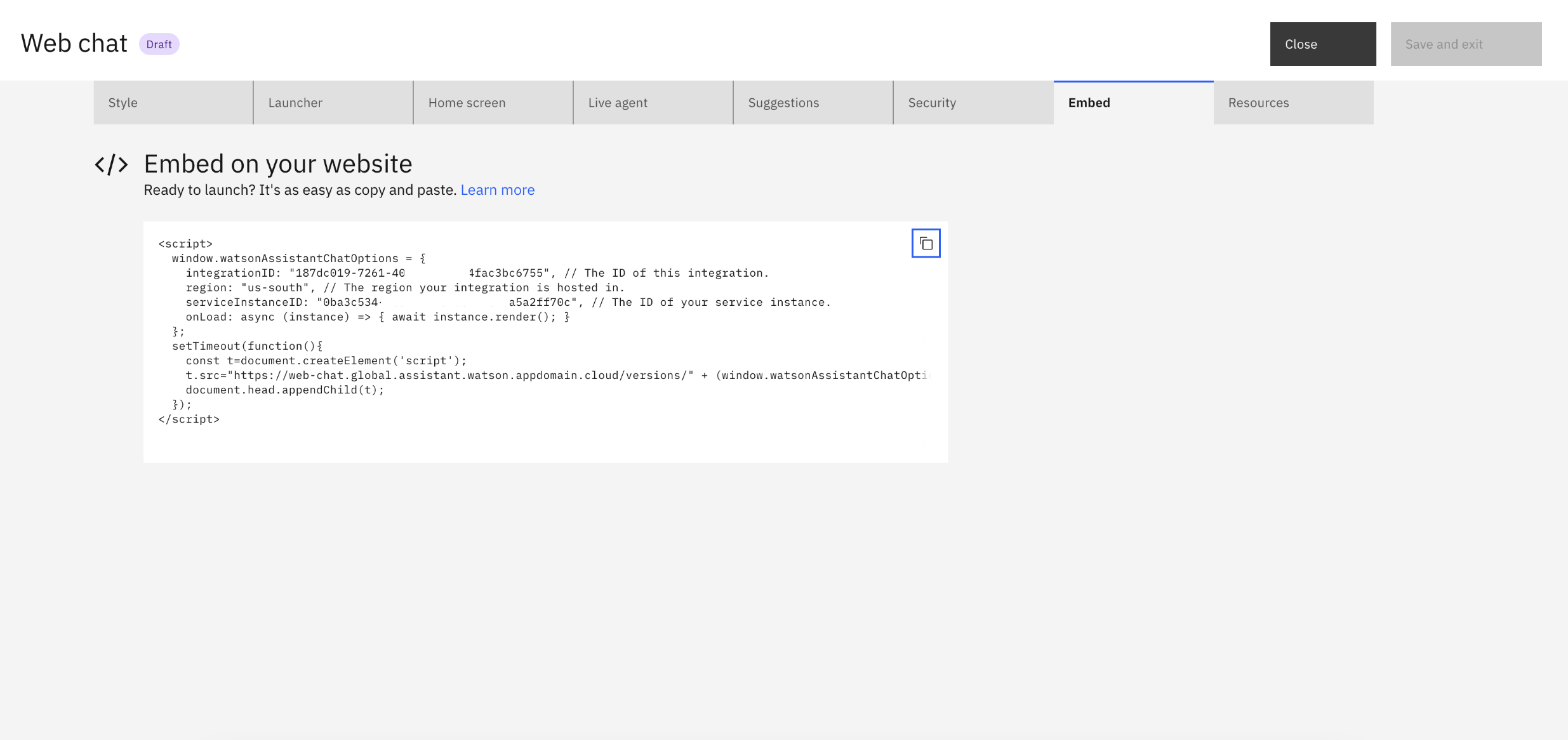This screenshot has width=1568, height=740.
Task: Click Save and exit
Action: pyautogui.click(x=1466, y=44)
